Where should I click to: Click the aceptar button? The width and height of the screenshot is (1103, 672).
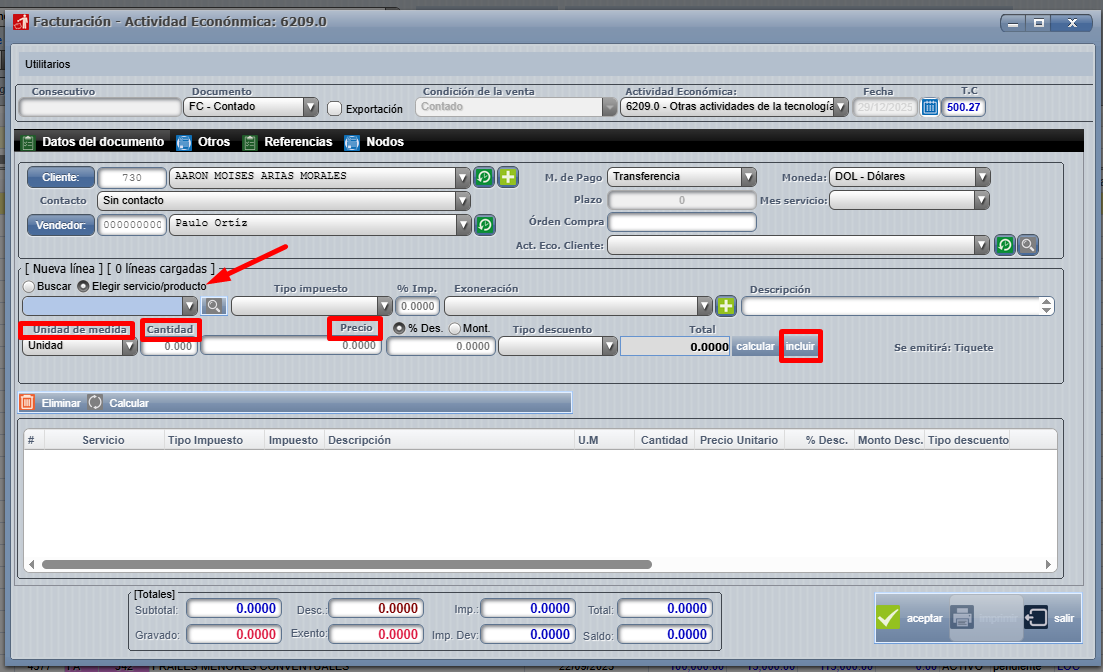coord(910,618)
